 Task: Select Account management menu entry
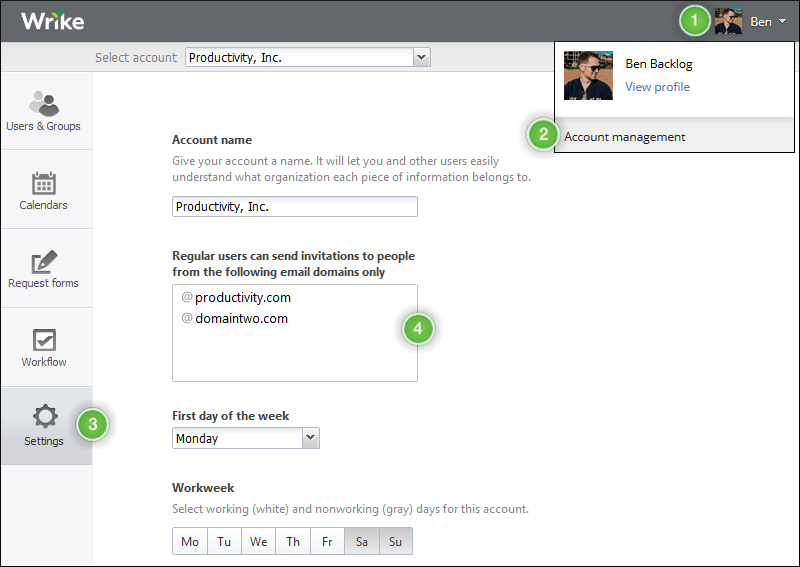click(x=674, y=137)
